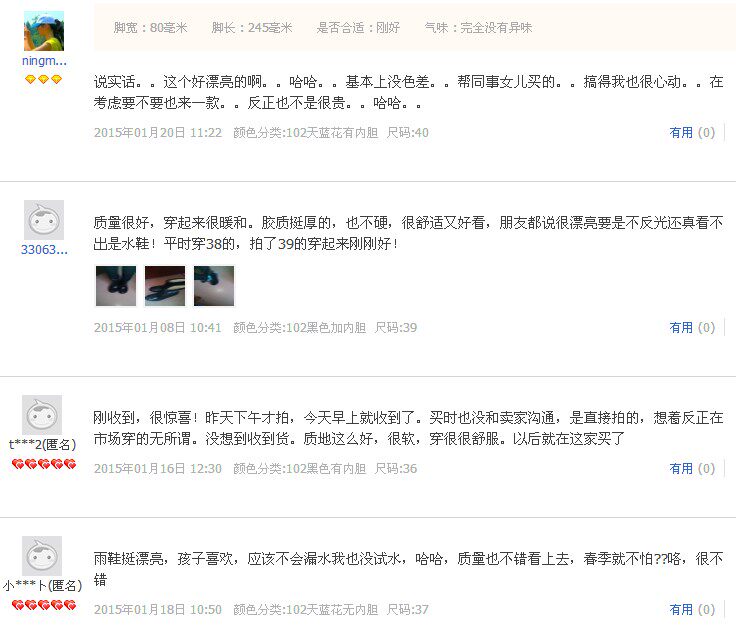Click the 小***卜(匿名) username text

43,585
